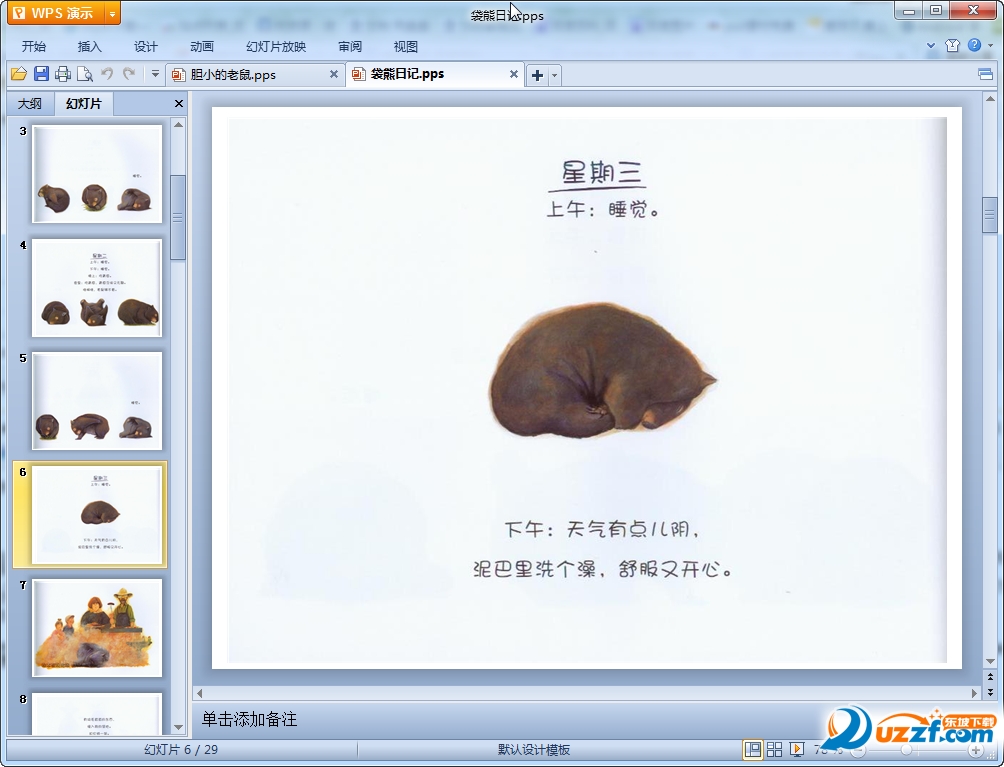Click the thumbnail pane scroll down arrow

[179, 727]
